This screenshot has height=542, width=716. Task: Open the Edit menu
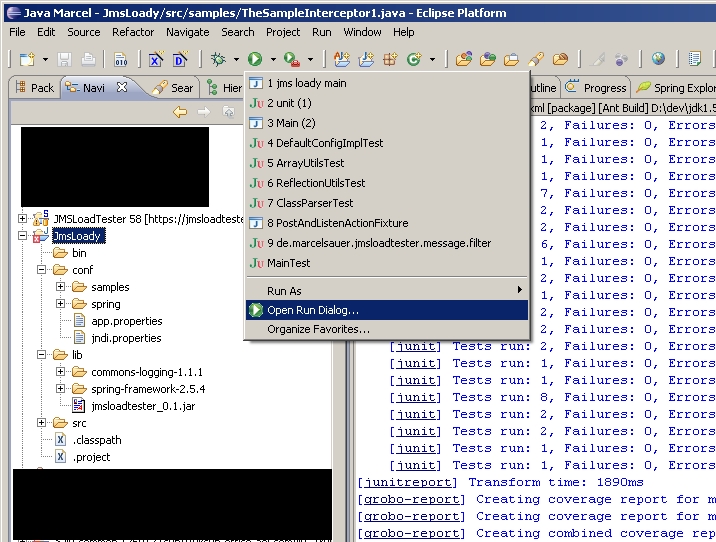[46, 32]
